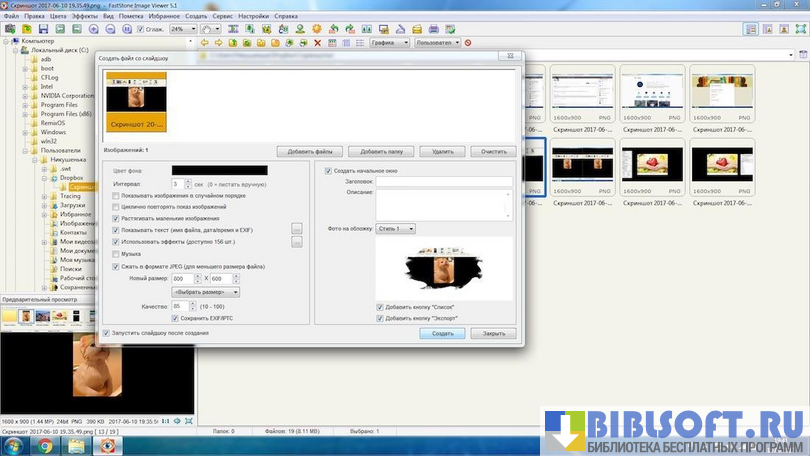Click the Добавить файлы button
Viewport: 810px width, 456px height.
click(x=310, y=151)
